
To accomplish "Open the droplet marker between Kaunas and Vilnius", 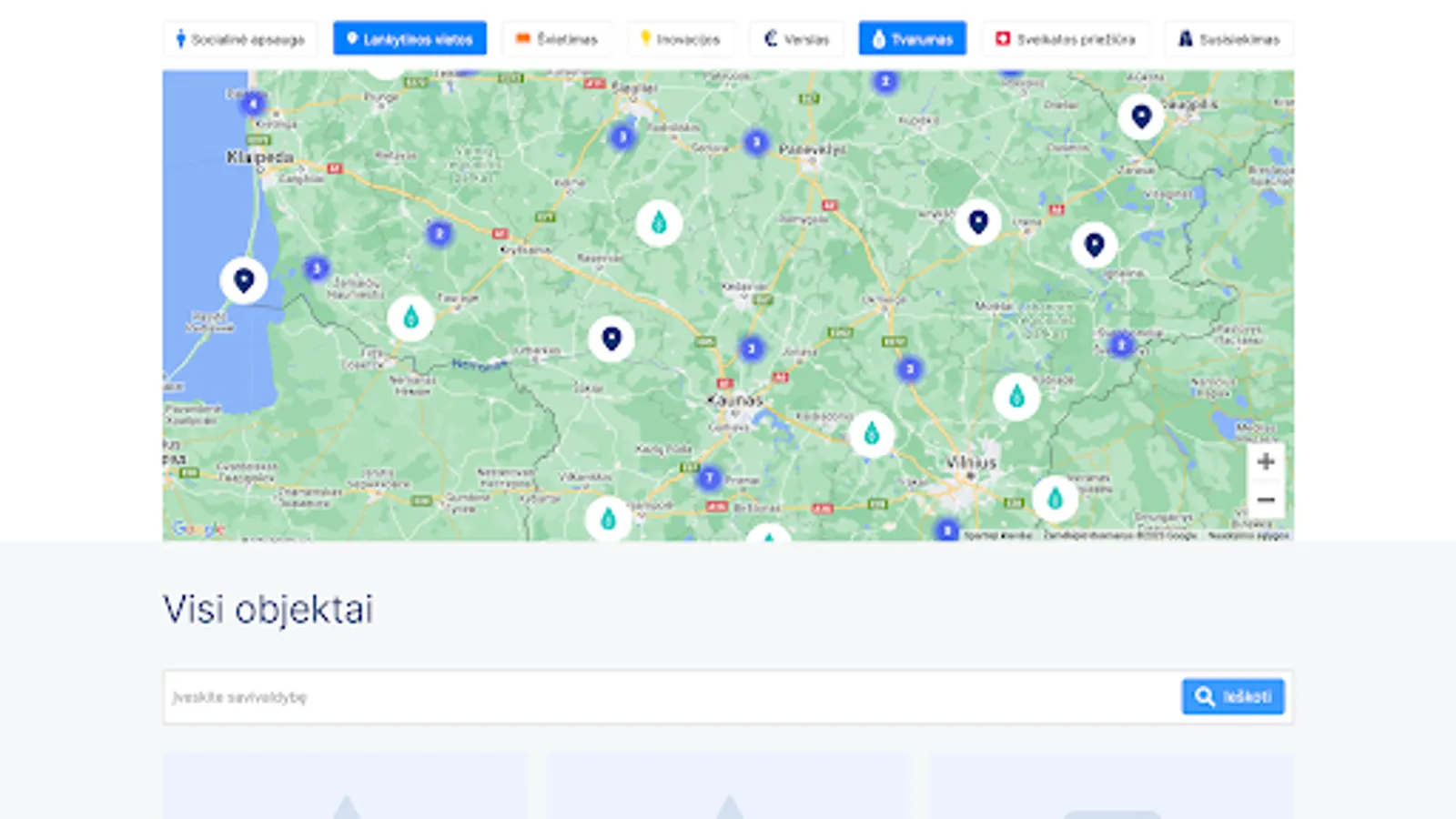I will pyautogui.click(x=871, y=433).
